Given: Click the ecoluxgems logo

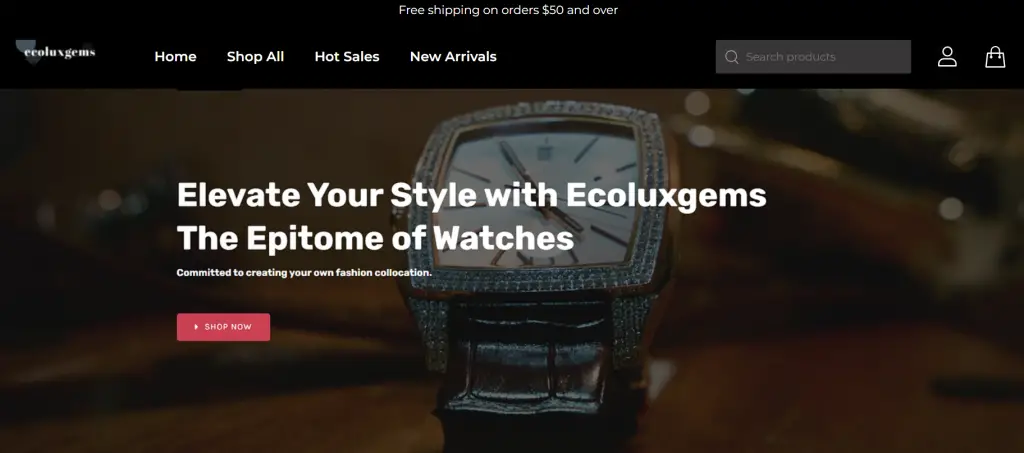Looking at the screenshot, I should 56,52.
